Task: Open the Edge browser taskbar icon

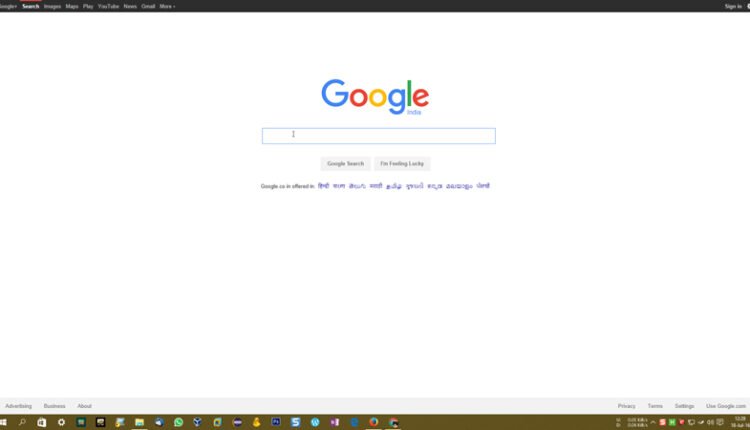Action: pyautogui.click(x=354, y=422)
